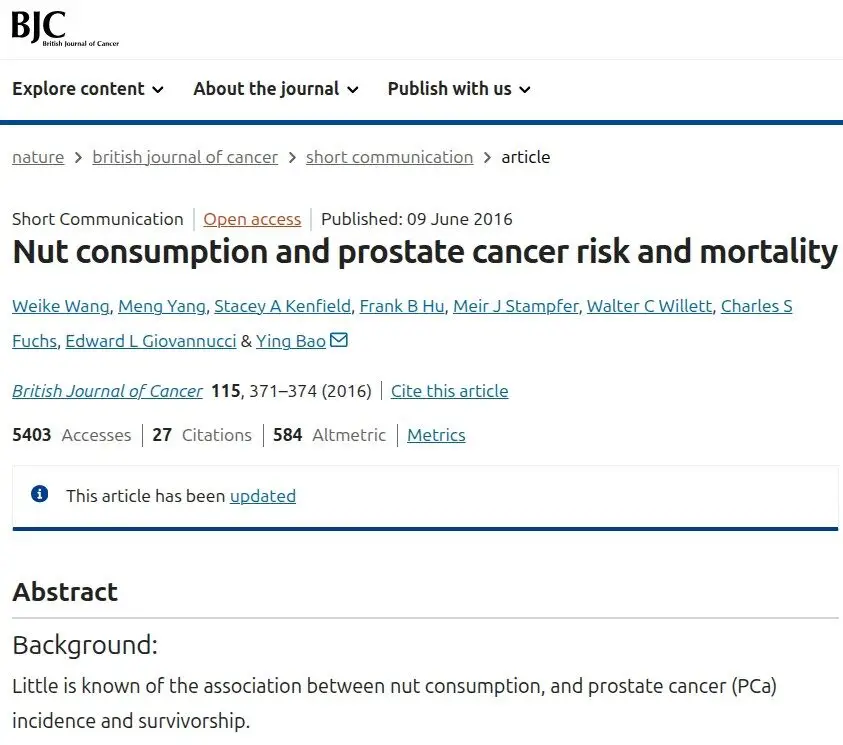
Task: Expand the Publish with us dropdown
Action: pos(459,89)
